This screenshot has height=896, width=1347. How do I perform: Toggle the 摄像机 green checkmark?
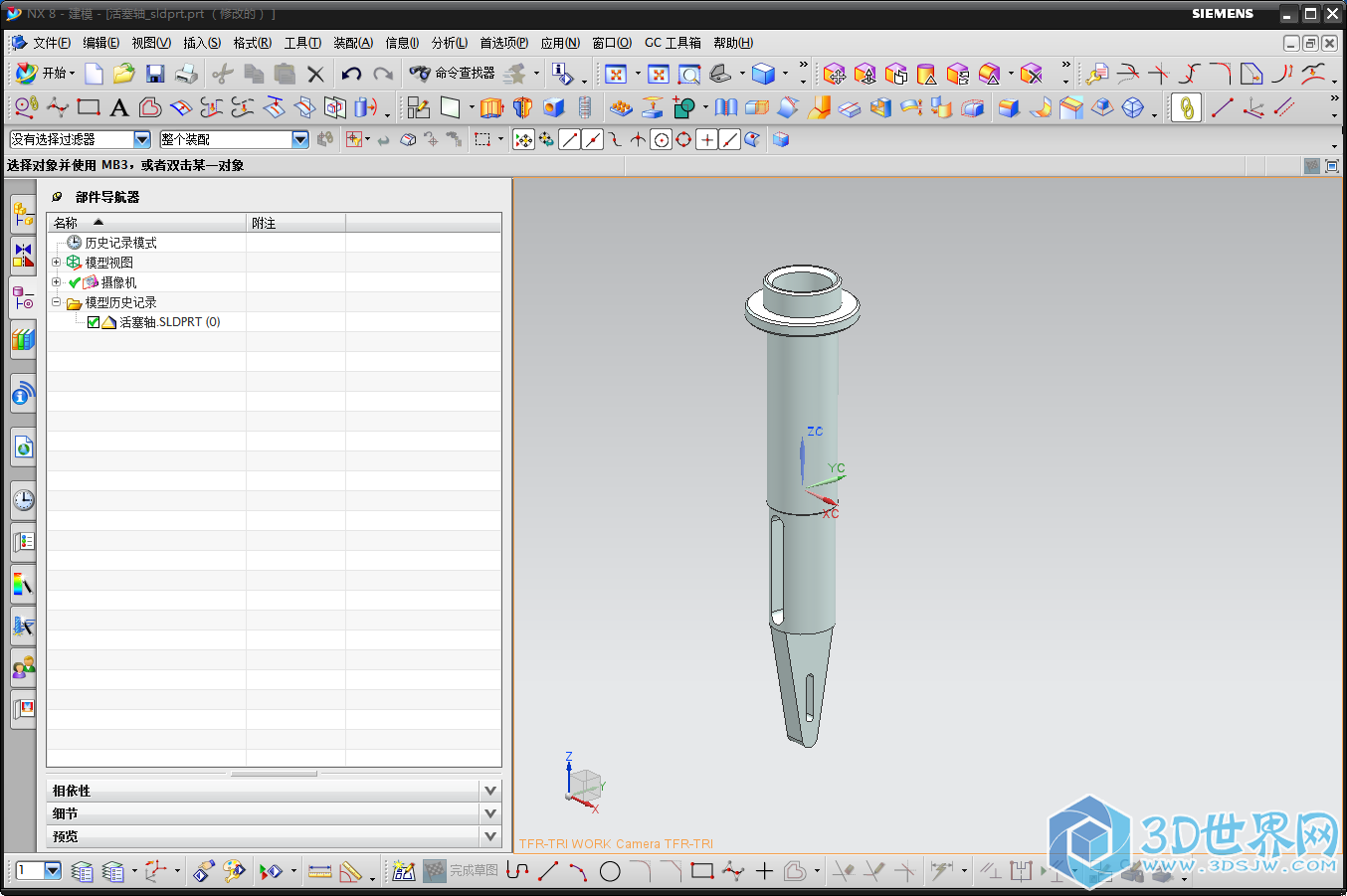[75, 282]
